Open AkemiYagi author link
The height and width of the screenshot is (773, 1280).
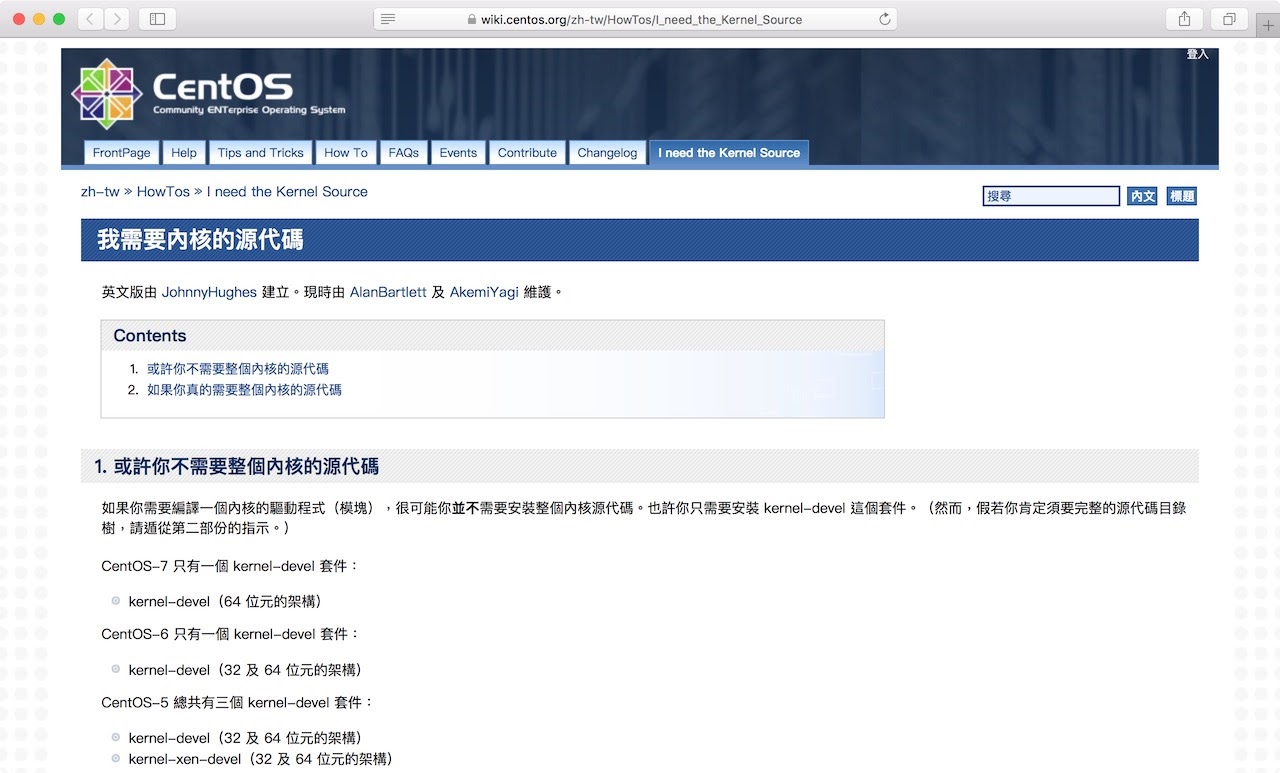[x=484, y=293]
